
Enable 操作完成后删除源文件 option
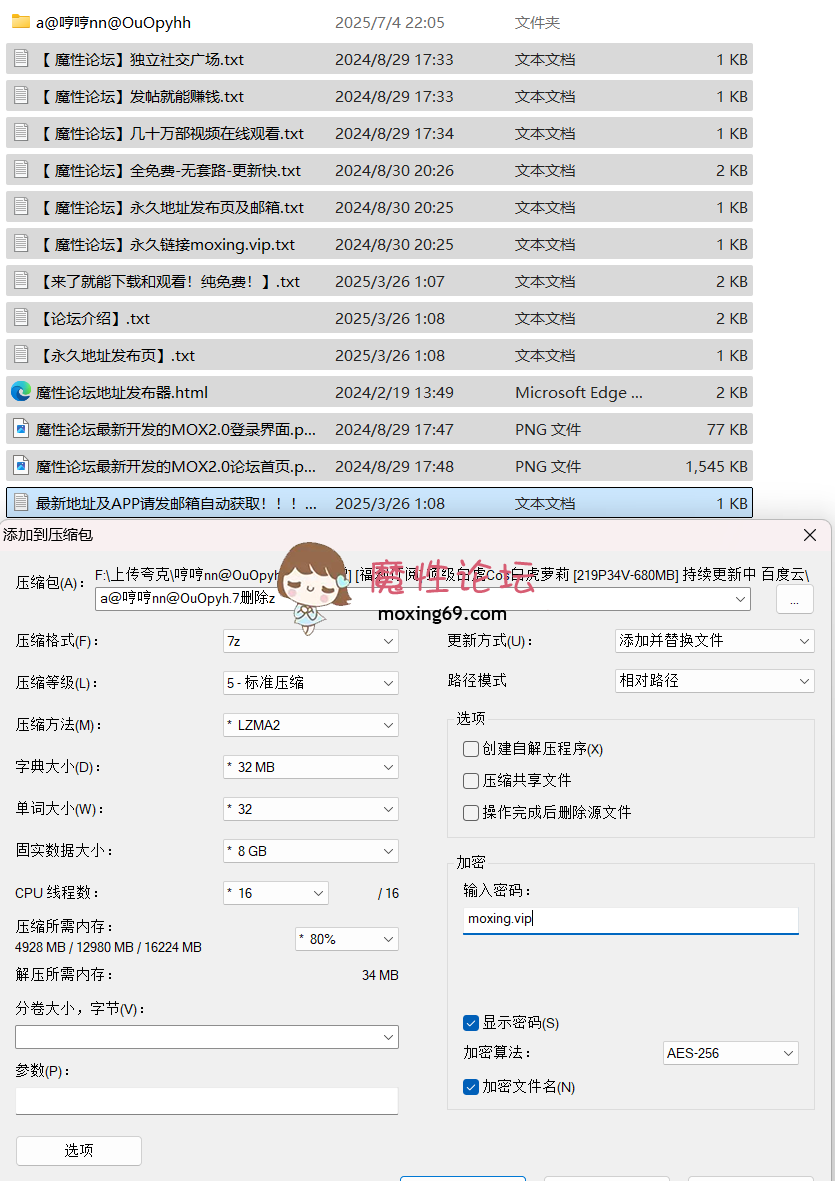(x=471, y=812)
